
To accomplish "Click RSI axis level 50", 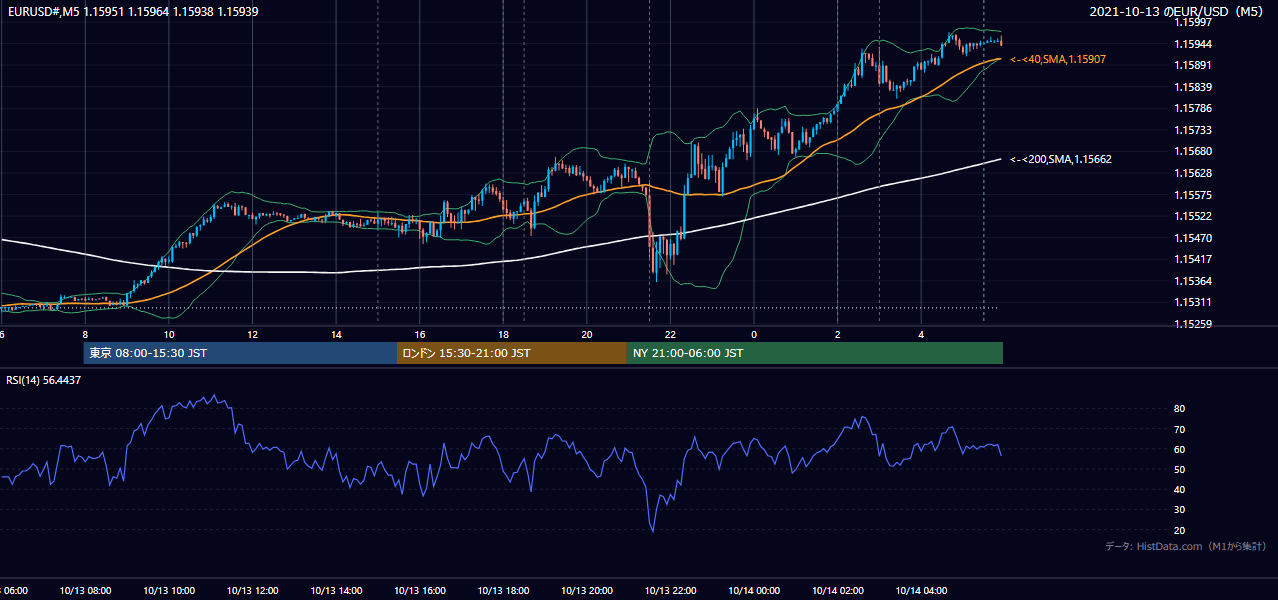I will (1179, 469).
